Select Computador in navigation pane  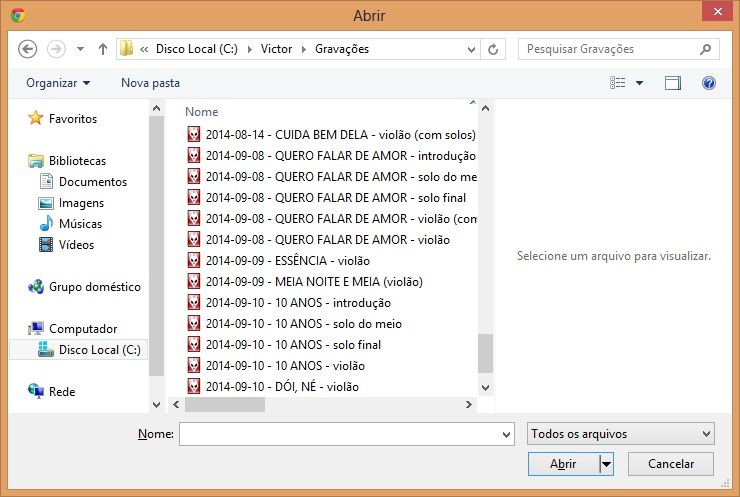click(x=72, y=329)
